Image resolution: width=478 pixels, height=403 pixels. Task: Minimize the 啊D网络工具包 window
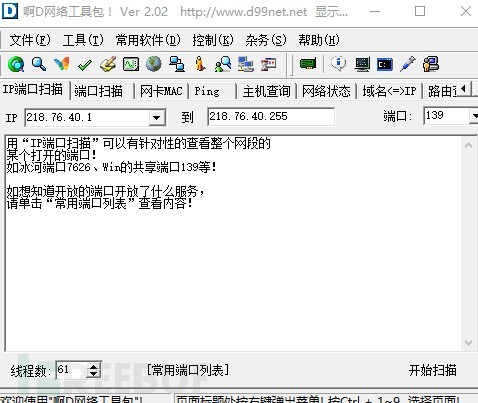[x=375, y=12]
